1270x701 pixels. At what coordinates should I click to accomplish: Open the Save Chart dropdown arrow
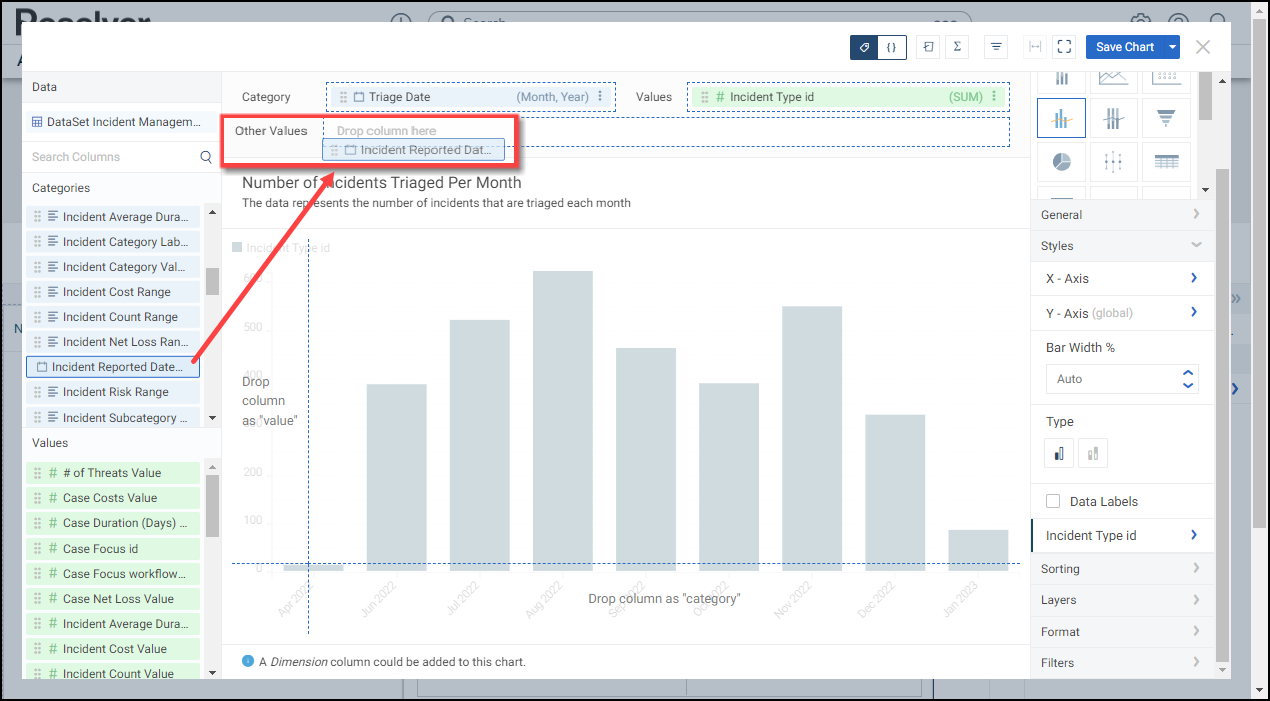coord(1172,47)
